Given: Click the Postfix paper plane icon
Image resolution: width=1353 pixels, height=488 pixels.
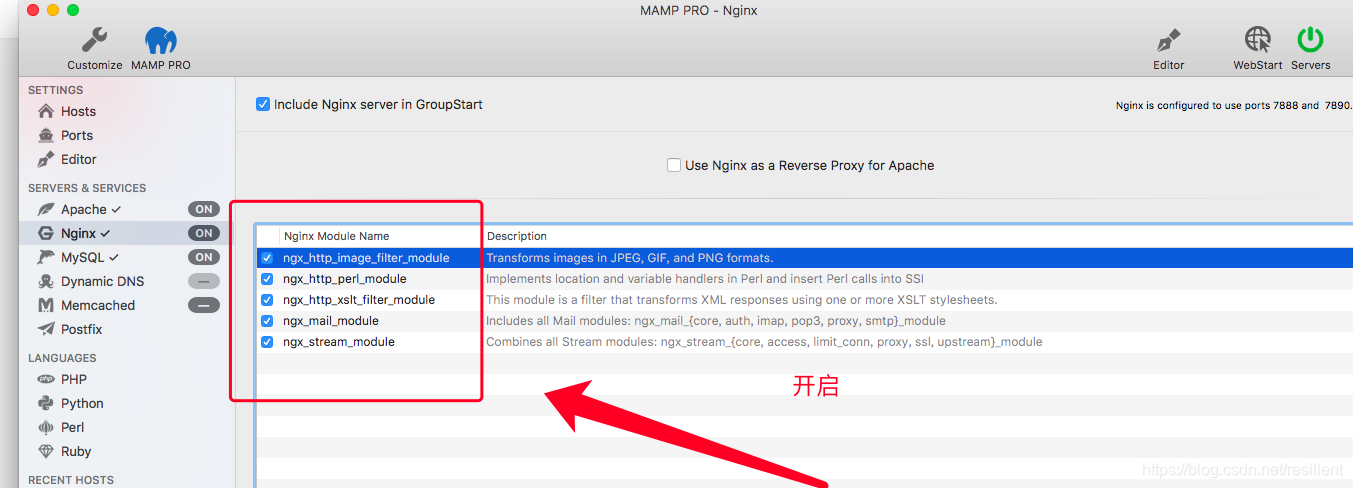Looking at the screenshot, I should pos(46,329).
